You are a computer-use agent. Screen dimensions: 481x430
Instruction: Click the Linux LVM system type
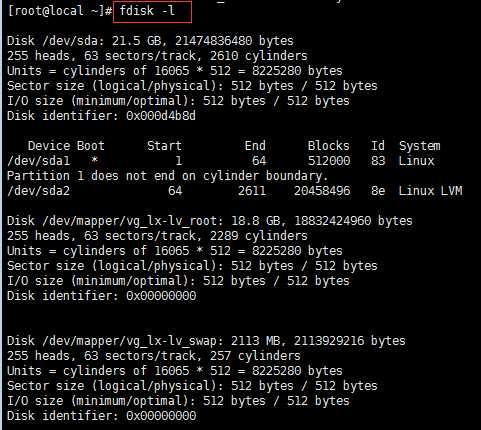click(430, 191)
